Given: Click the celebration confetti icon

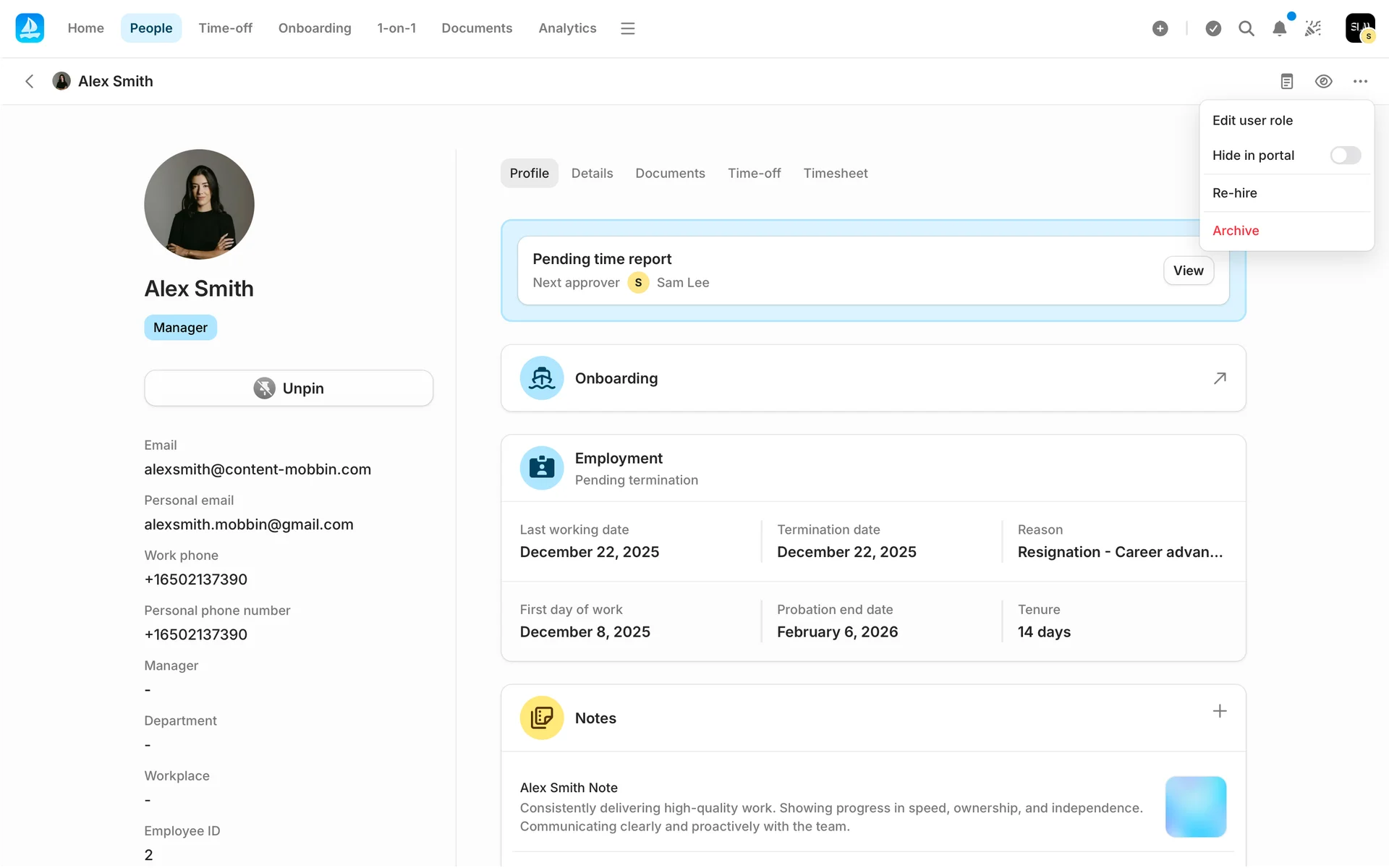Looking at the screenshot, I should pyautogui.click(x=1313, y=28).
